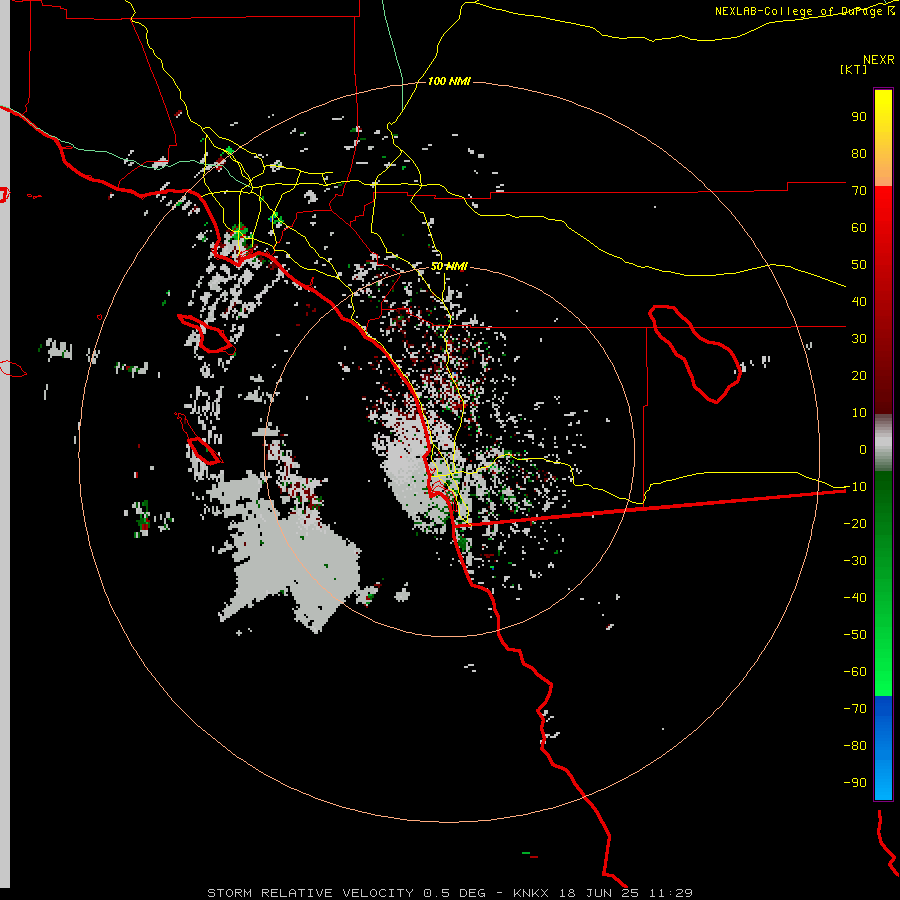Select the -50 value on the velocity scale

point(855,635)
